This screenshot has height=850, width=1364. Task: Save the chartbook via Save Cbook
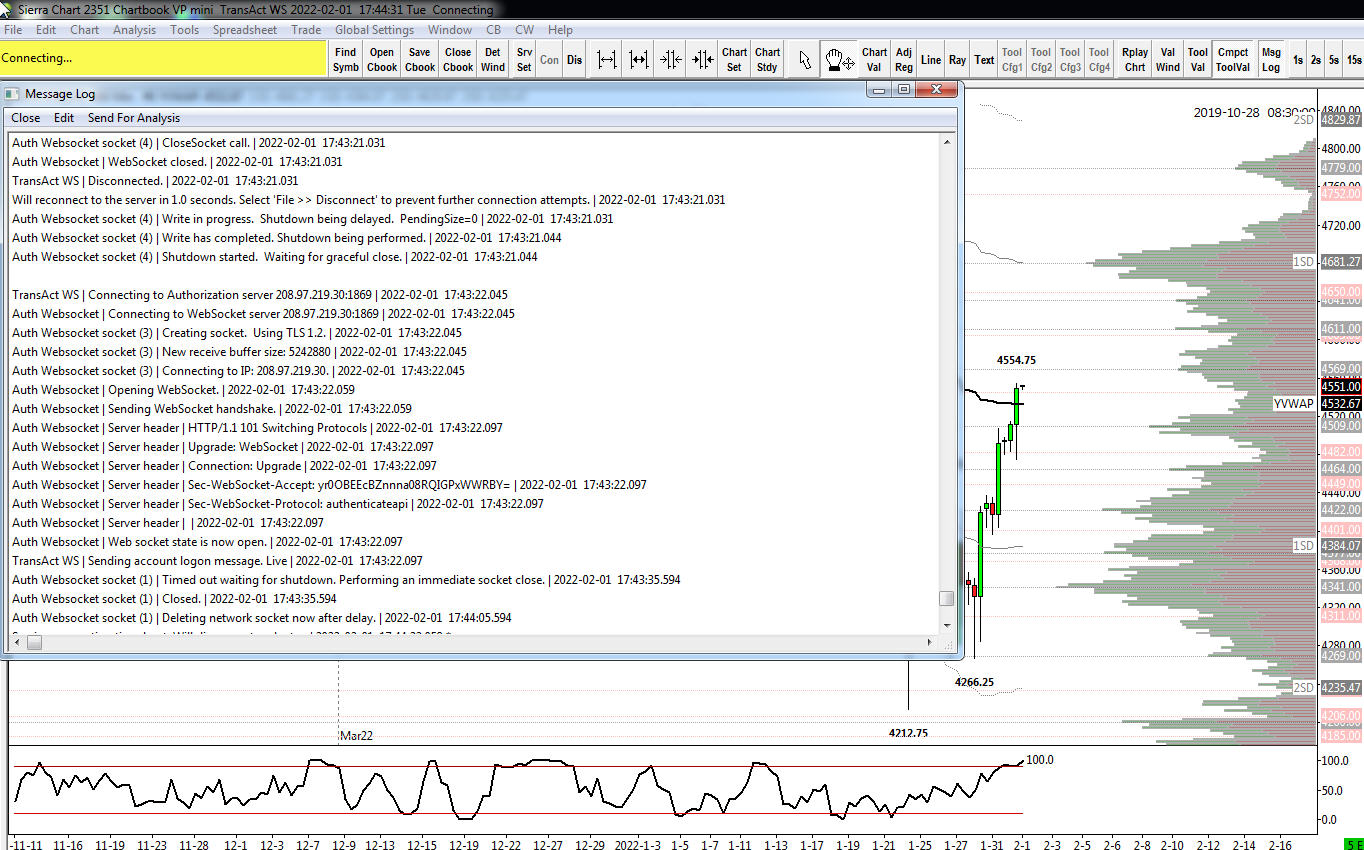(420, 60)
